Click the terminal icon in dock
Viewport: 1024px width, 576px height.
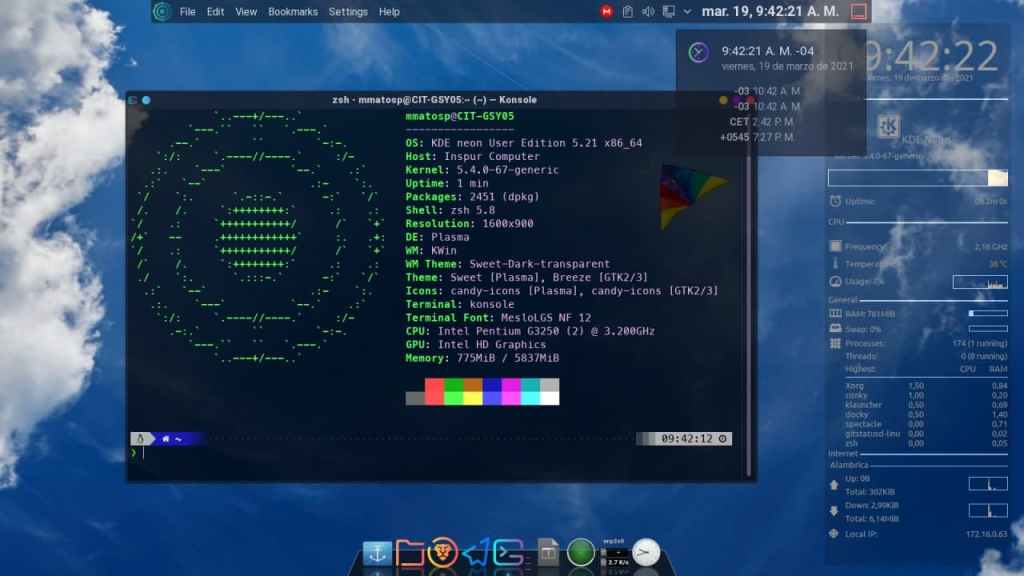510,552
